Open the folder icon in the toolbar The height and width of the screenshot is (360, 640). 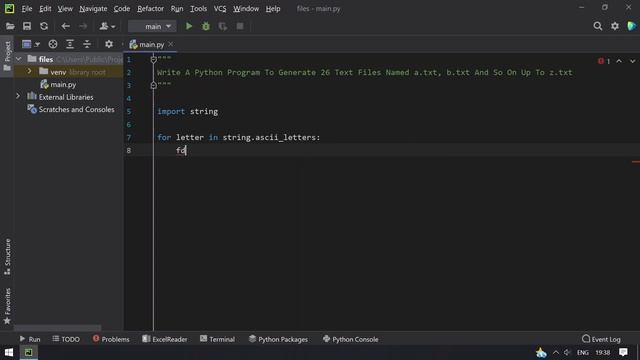pyautogui.click(x=10, y=27)
